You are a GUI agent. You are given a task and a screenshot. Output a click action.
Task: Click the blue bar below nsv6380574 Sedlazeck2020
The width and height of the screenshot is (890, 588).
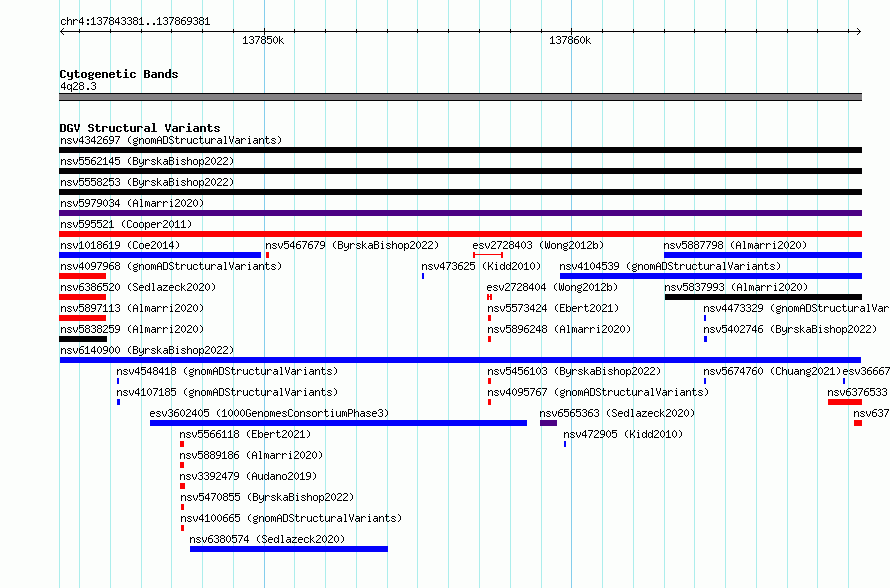289,549
